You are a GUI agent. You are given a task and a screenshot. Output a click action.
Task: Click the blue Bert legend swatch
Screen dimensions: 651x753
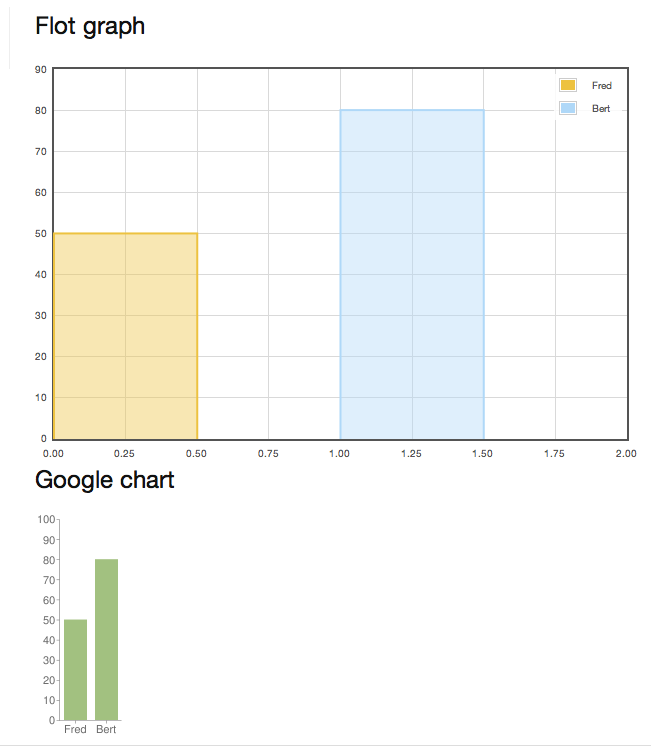click(x=567, y=108)
